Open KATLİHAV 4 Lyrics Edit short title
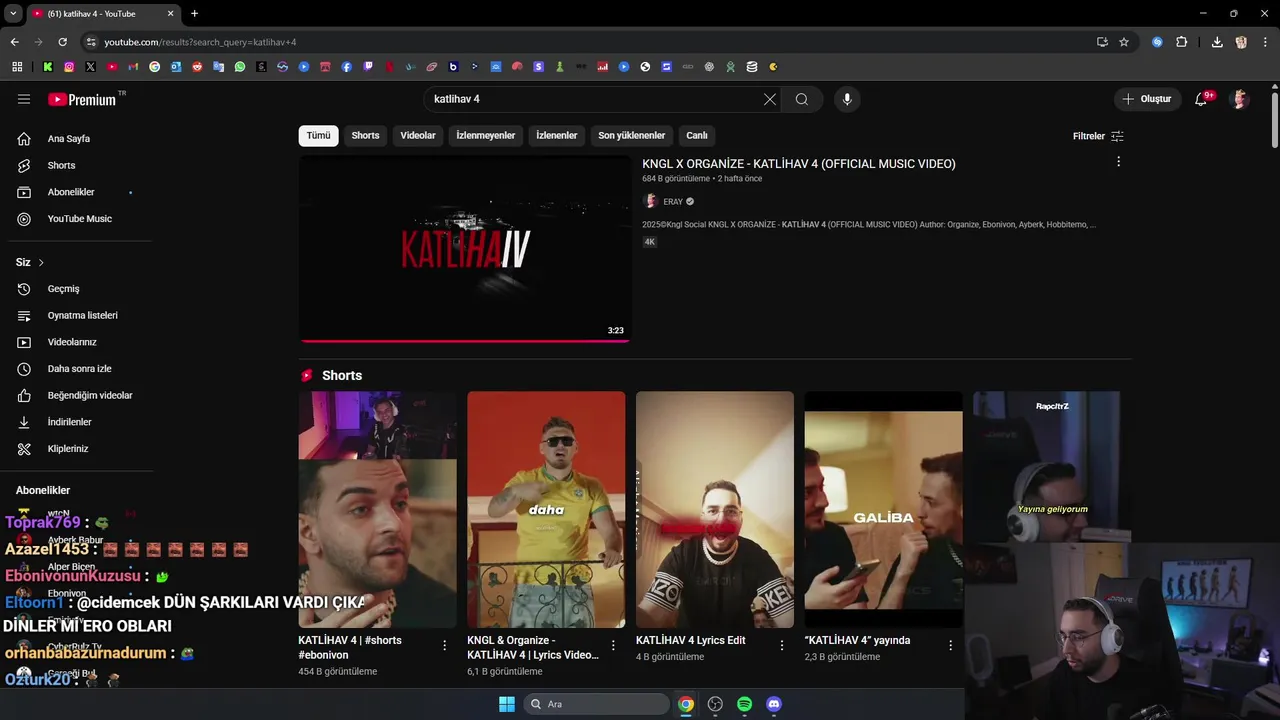 point(691,640)
